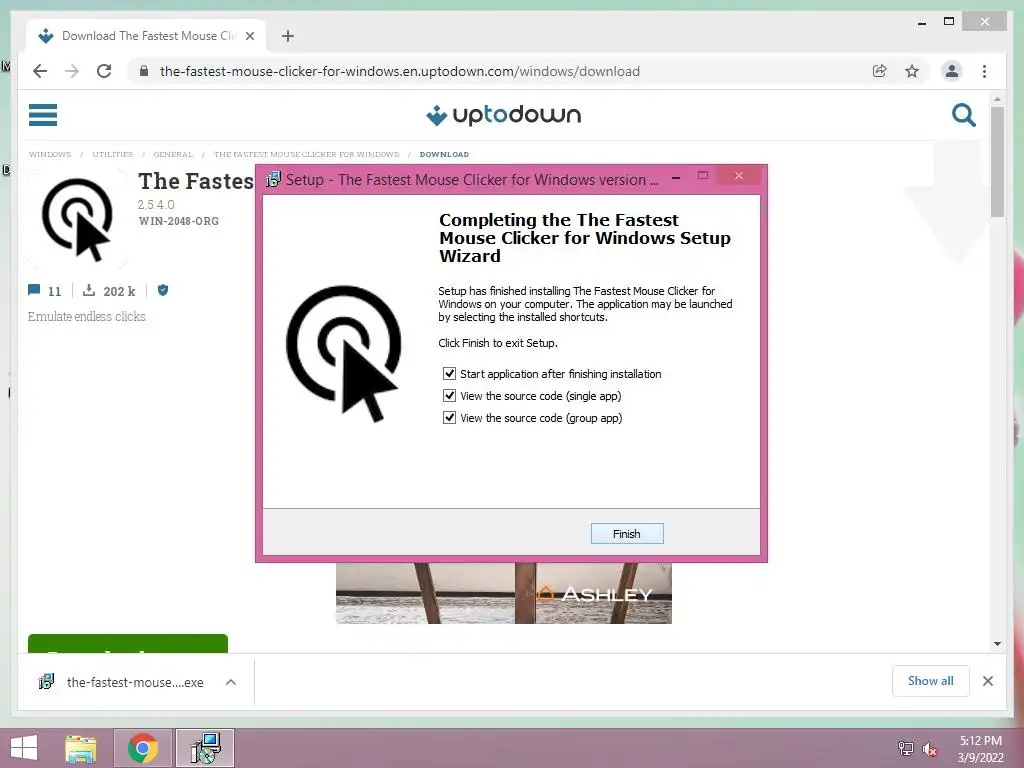Maximize the Chrome window

point(949,22)
